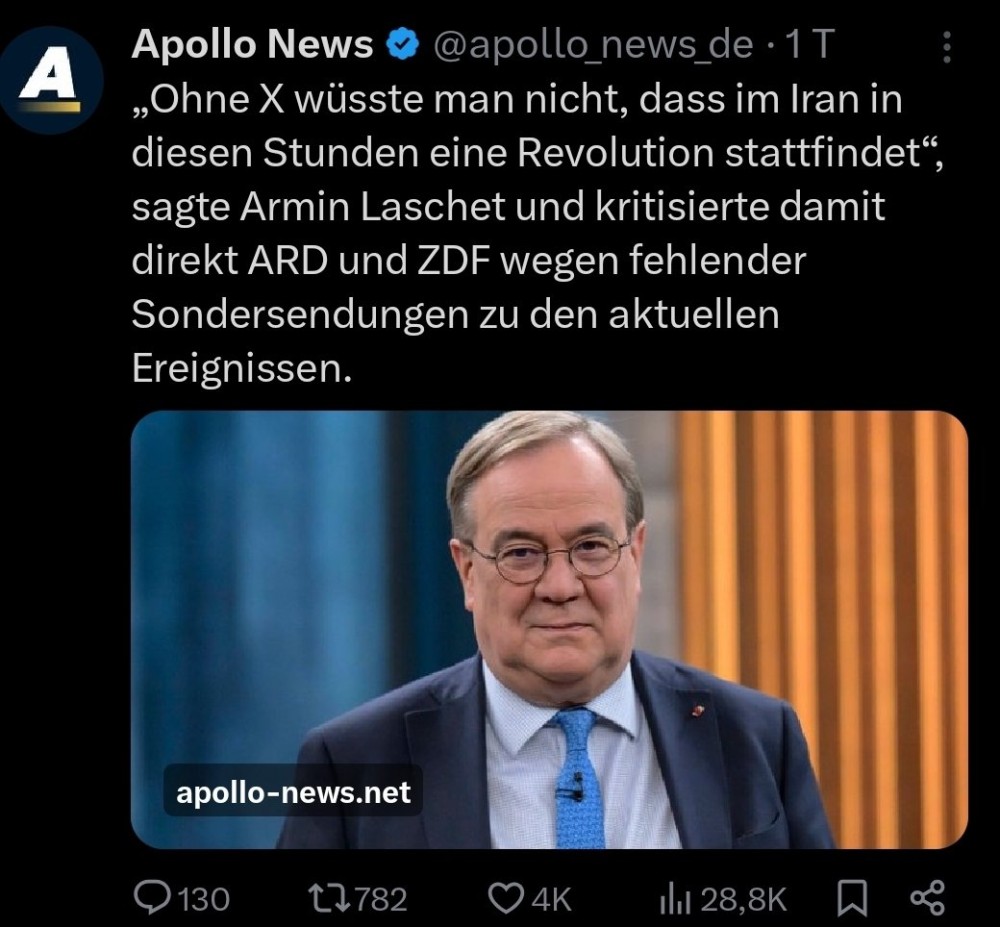This screenshot has width=1000, height=927.
Task: Click the 28,8K views count
Action: pyautogui.click(x=743, y=899)
